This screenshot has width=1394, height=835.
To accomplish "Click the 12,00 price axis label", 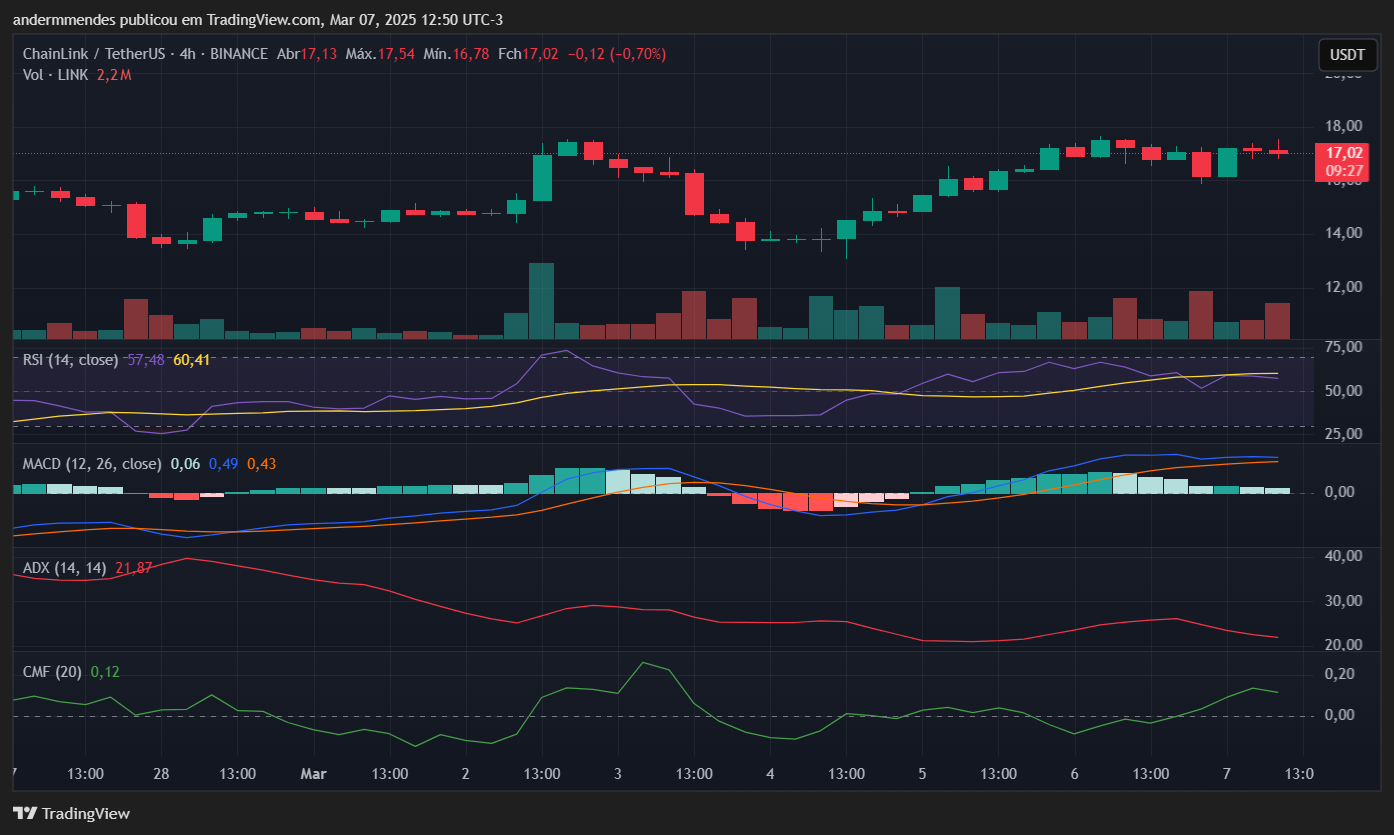I will (x=1346, y=287).
